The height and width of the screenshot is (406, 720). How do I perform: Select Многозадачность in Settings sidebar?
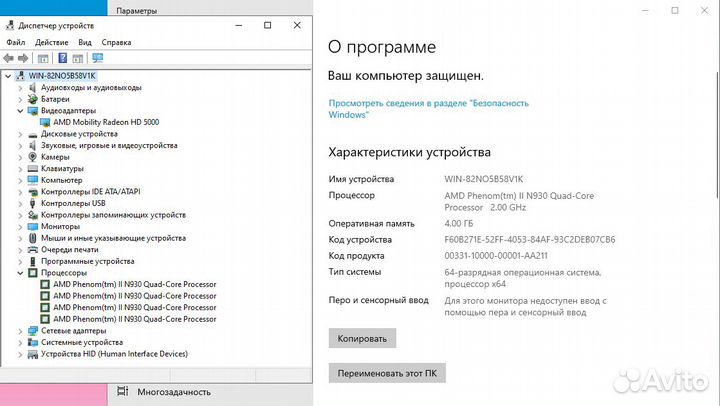[x=174, y=392]
